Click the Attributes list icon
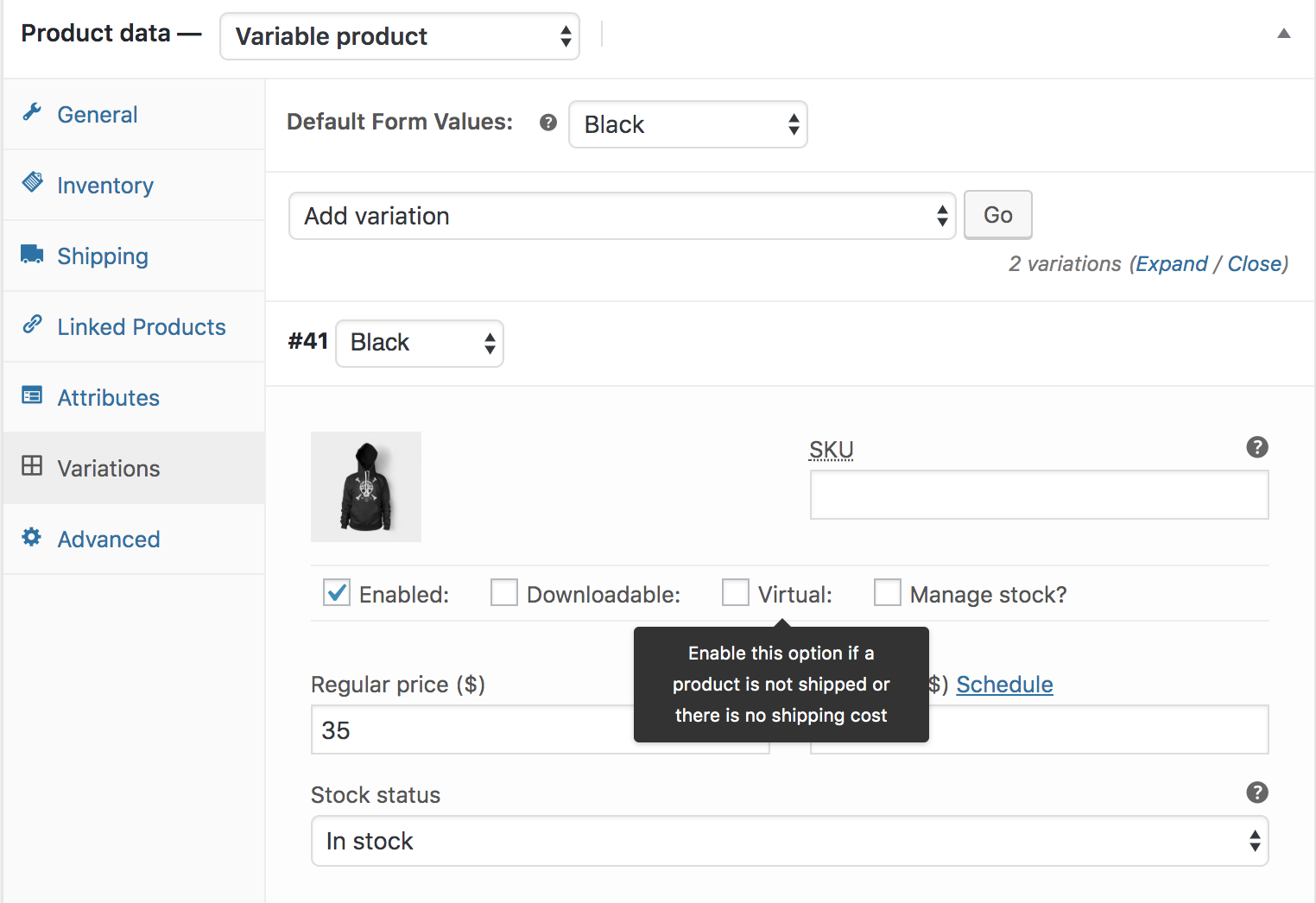1316x903 pixels. [32, 395]
